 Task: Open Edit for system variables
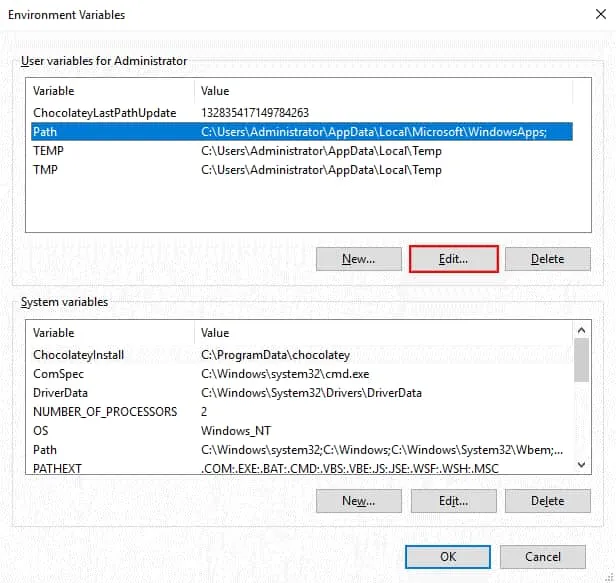pyautogui.click(x=453, y=500)
